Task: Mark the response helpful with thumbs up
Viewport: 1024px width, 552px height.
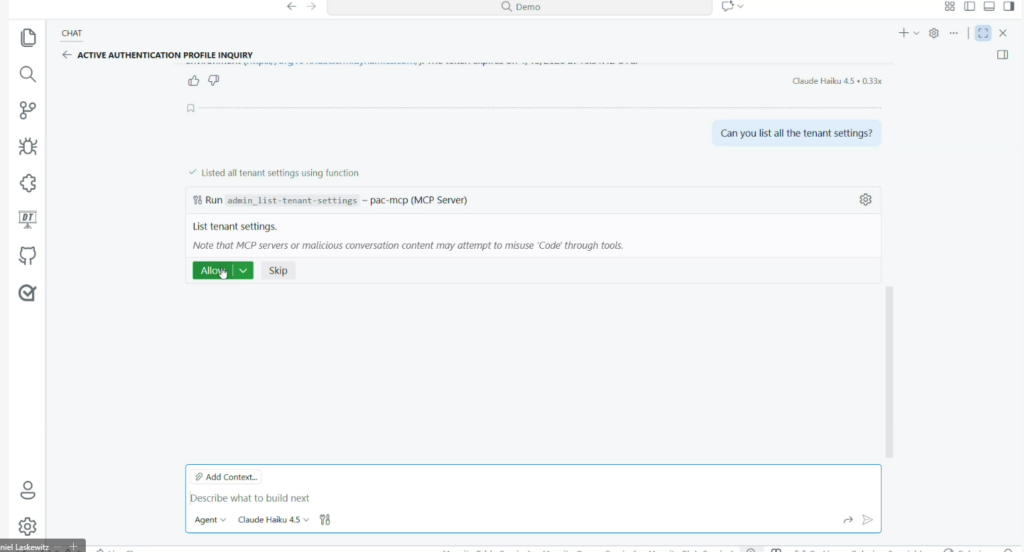Action: pos(193,80)
